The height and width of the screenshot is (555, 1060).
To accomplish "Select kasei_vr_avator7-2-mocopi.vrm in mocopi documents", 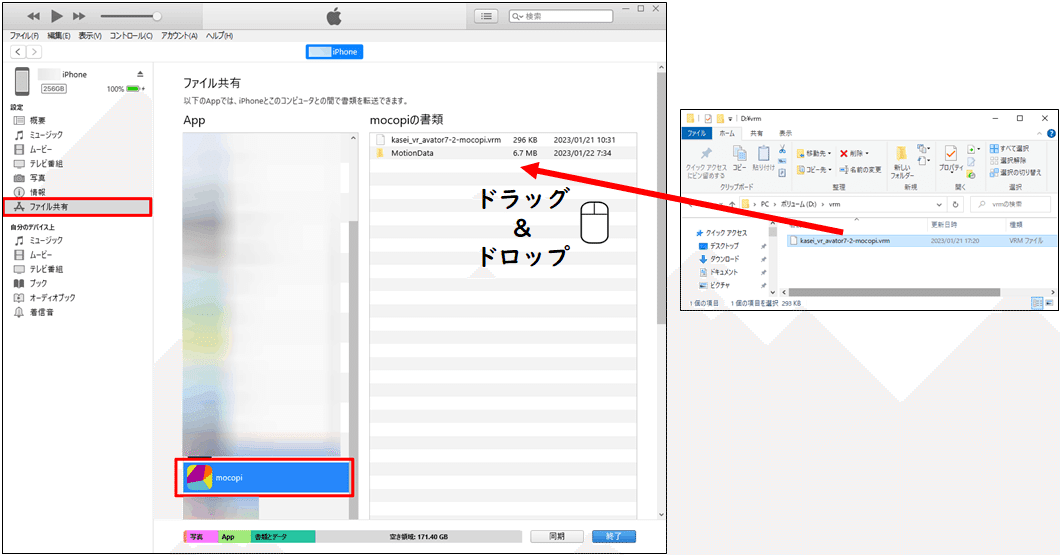I will 503,140.
